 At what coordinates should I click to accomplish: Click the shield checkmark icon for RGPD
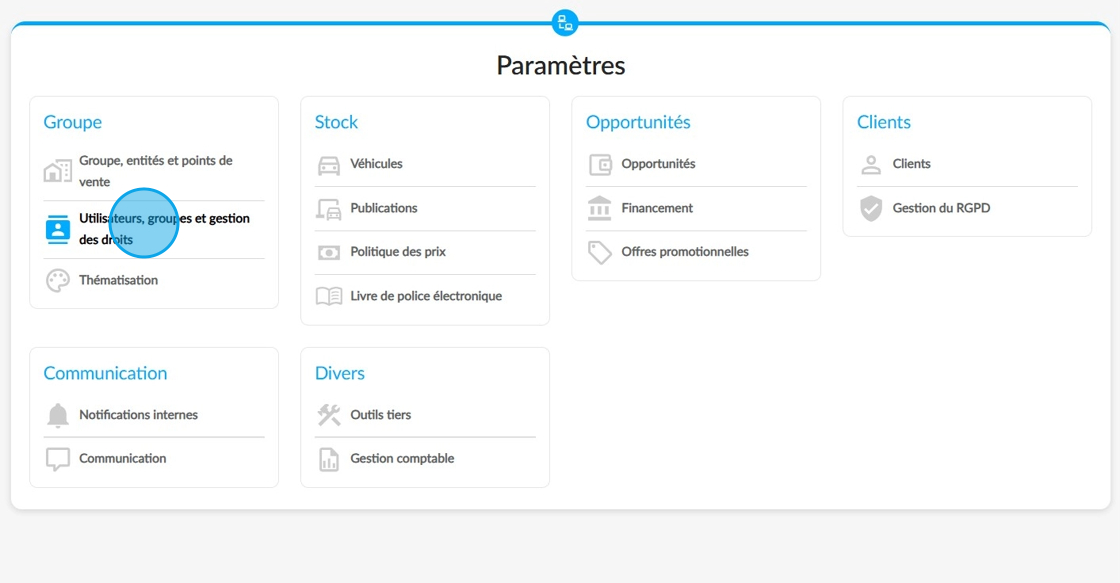(x=871, y=209)
